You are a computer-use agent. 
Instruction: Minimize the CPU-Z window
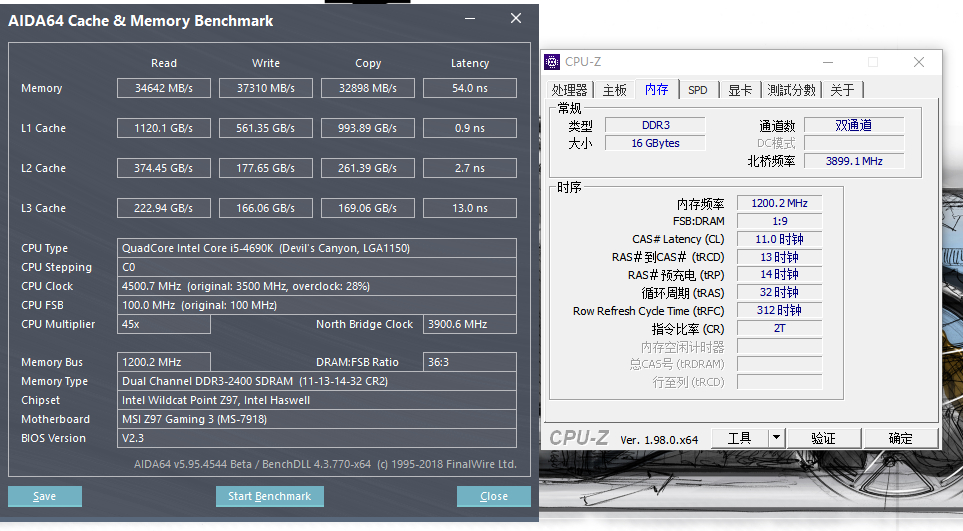point(828,62)
